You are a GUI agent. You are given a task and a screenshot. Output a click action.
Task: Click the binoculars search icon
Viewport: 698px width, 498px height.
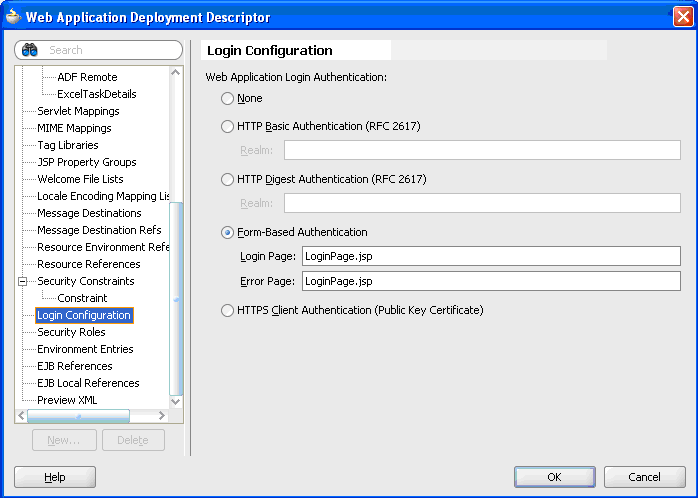pos(30,50)
